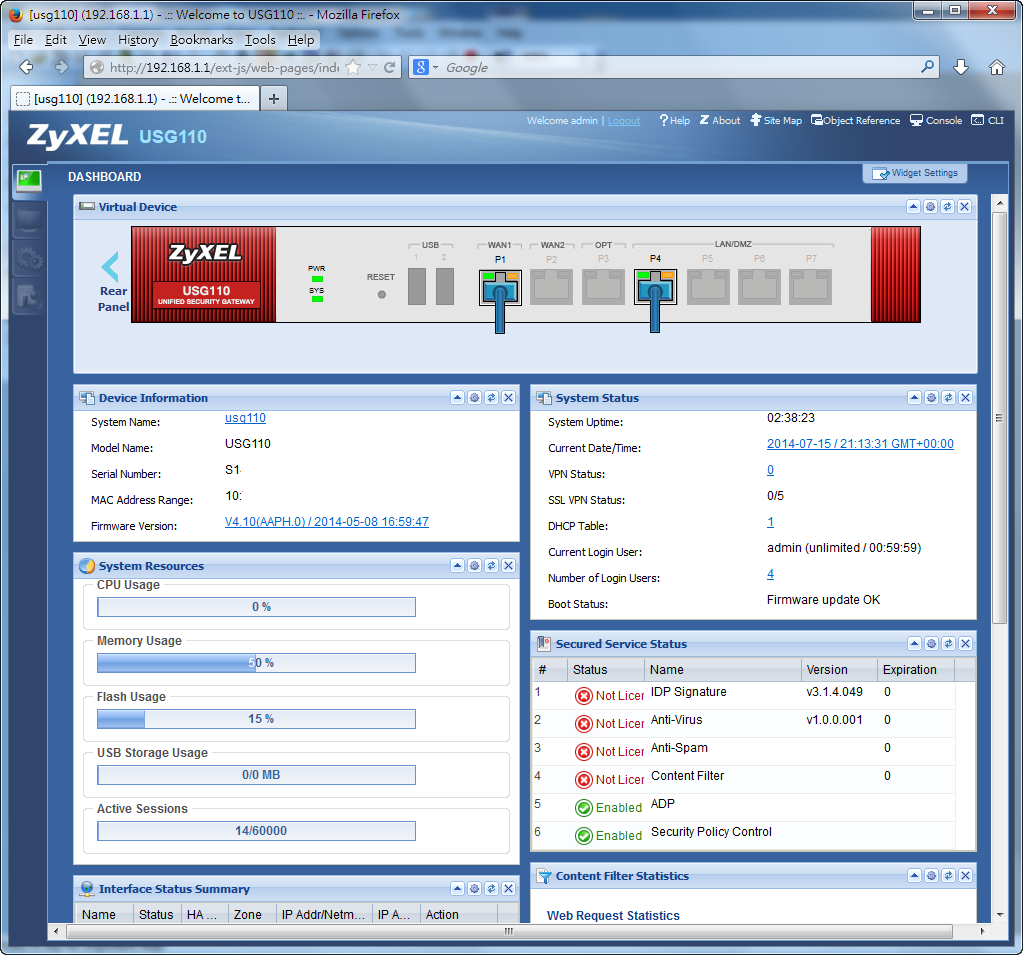Viewport: 1023px width, 955px height.
Task: Click the Logout link
Action: click(x=624, y=121)
